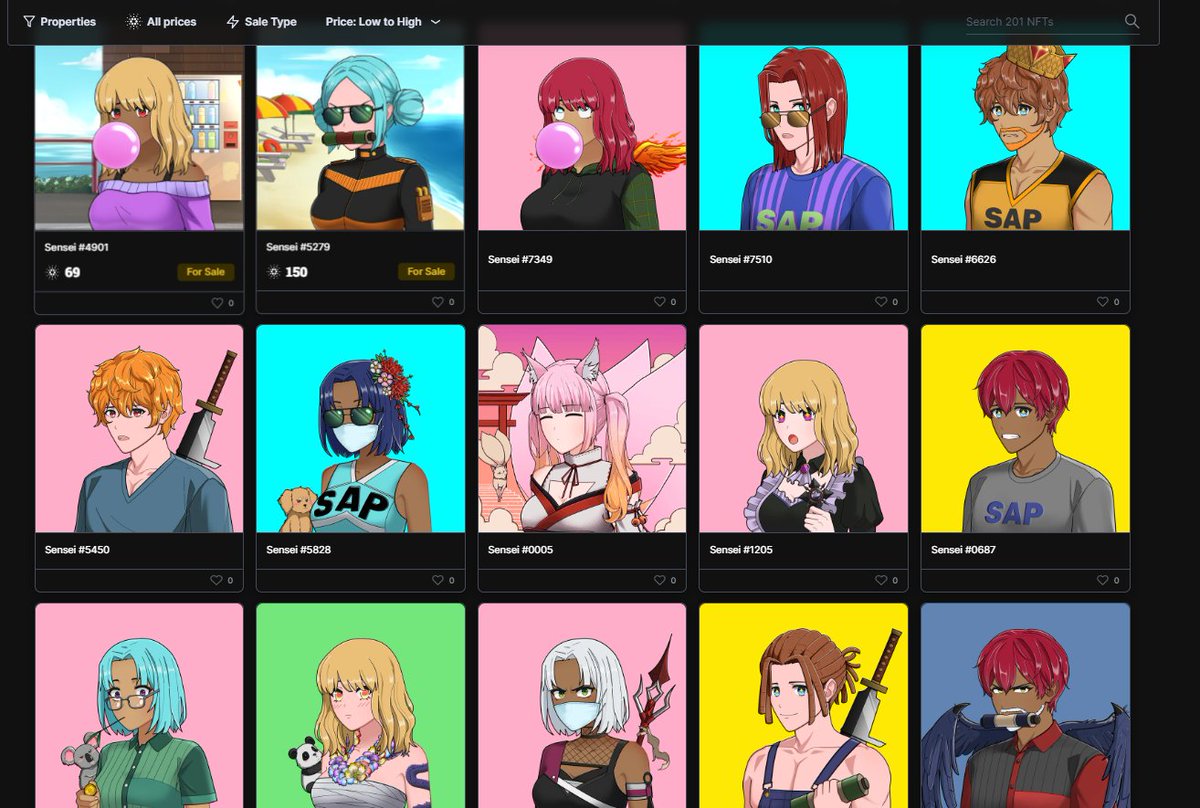Click the For Sale badge on Sensei #4901

coord(205,272)
